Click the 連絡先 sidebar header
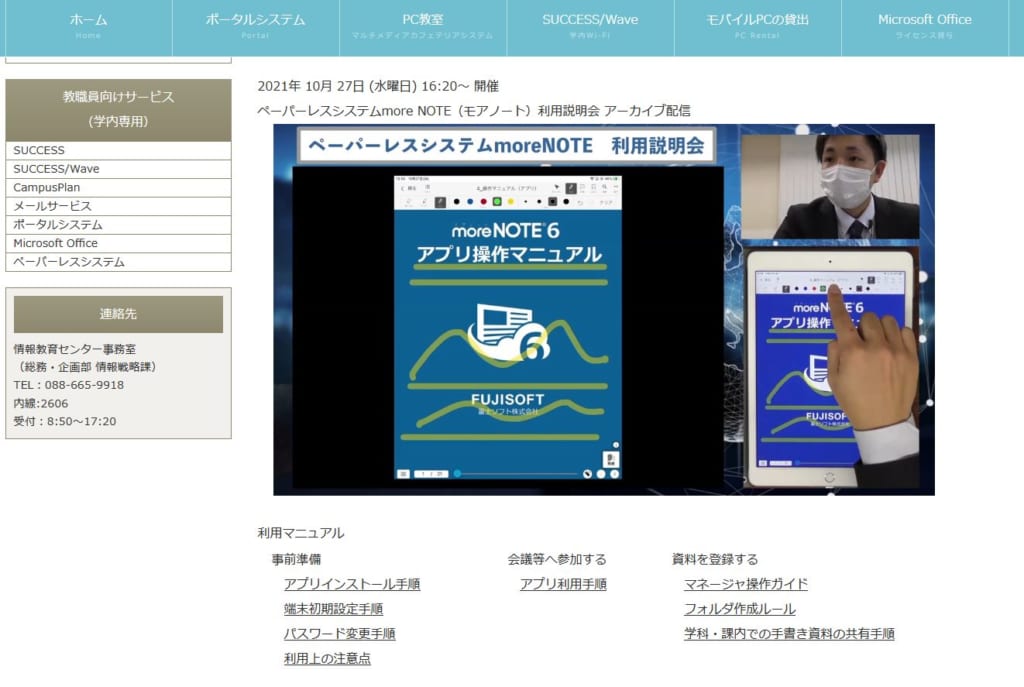 pyautogui.click(x=118, y=314)
